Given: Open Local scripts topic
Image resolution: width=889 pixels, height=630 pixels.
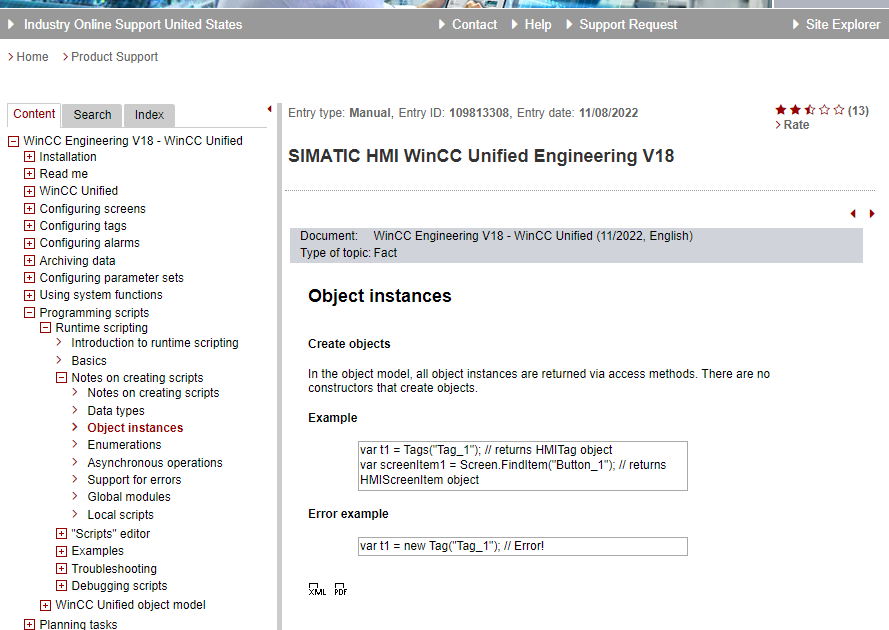Looking at the screenshot, I should tap(120, 515).
